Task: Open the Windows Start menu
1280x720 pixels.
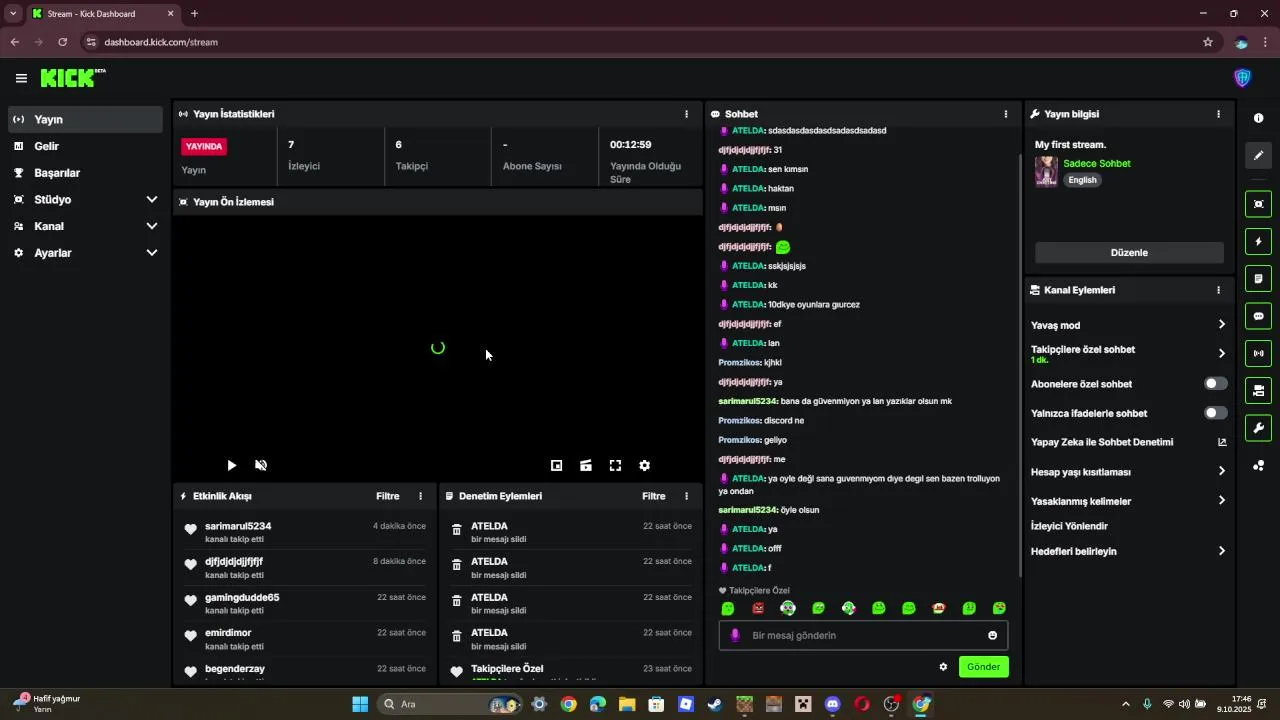Action: [360, 704]
